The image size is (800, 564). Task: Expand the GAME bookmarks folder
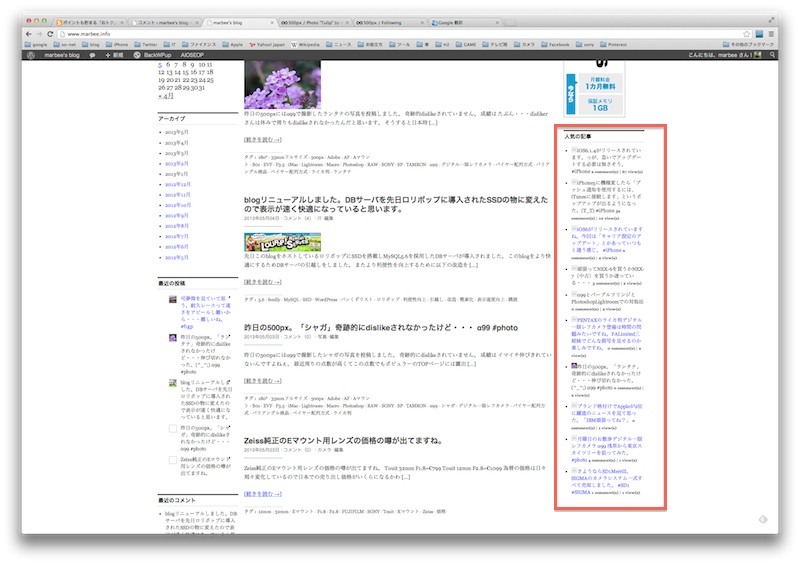click(466, 44)
